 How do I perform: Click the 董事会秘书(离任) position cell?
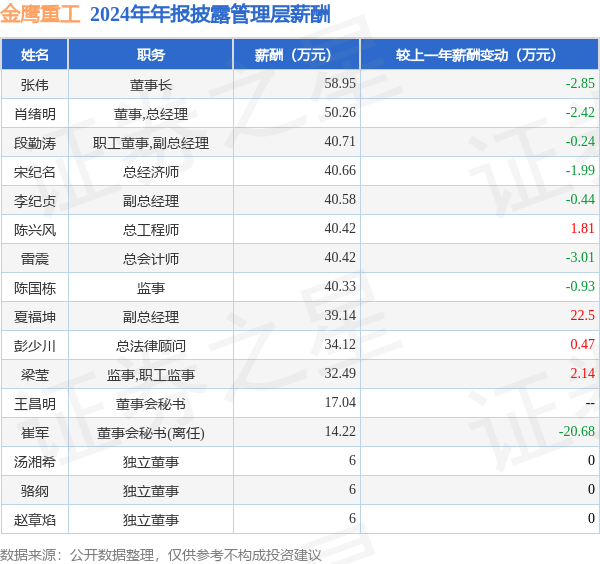pyautogui.click(x=151, y=434)
